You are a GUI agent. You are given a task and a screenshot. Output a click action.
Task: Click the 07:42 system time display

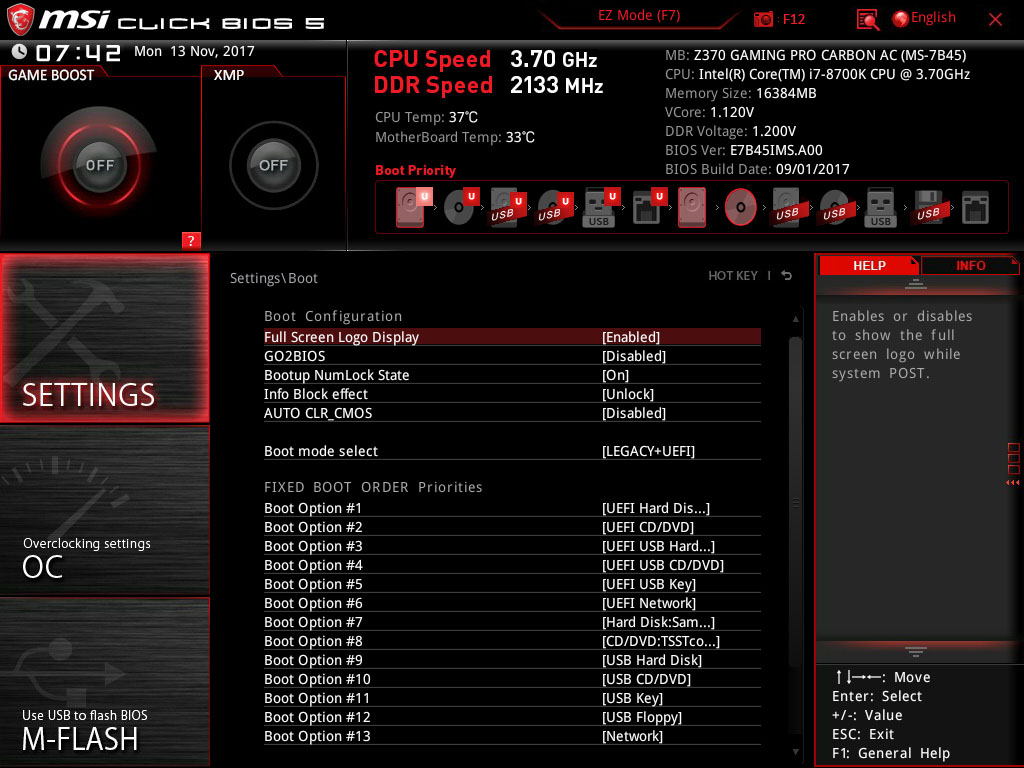tap(78, 53)
